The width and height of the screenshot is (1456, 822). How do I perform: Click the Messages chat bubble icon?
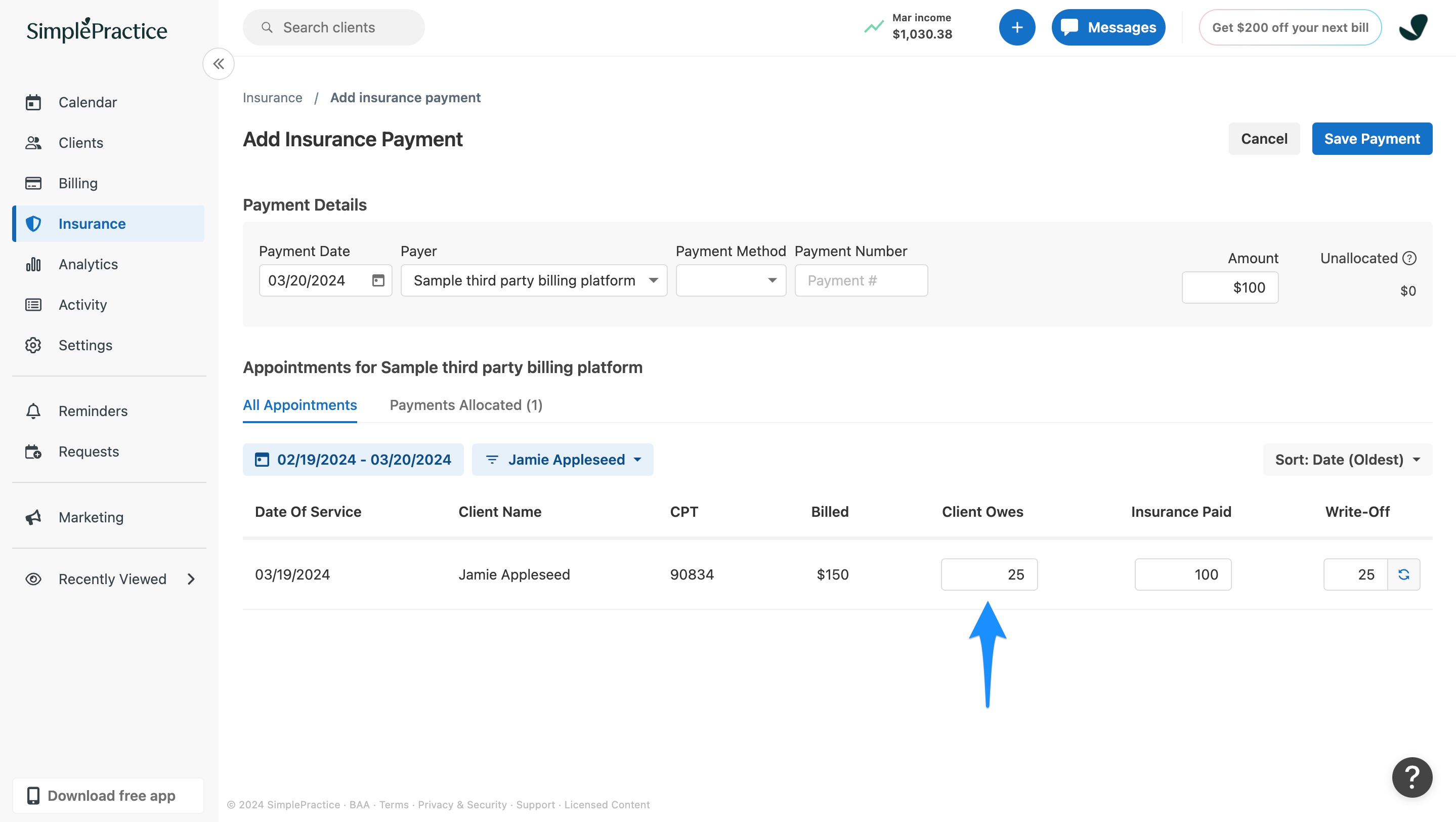[x=1069, y=27]
